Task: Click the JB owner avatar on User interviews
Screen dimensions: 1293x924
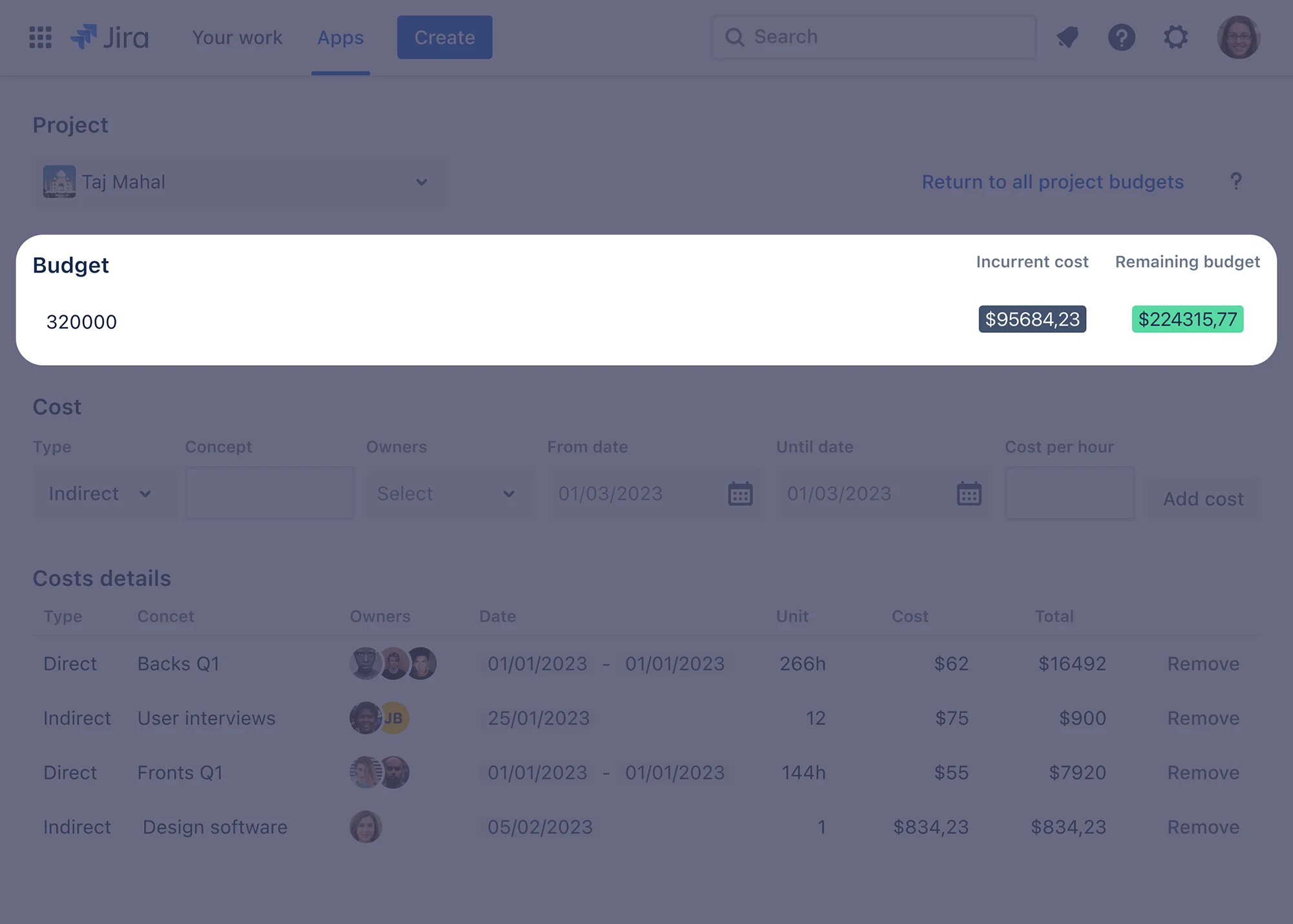Action: point(394,718)
